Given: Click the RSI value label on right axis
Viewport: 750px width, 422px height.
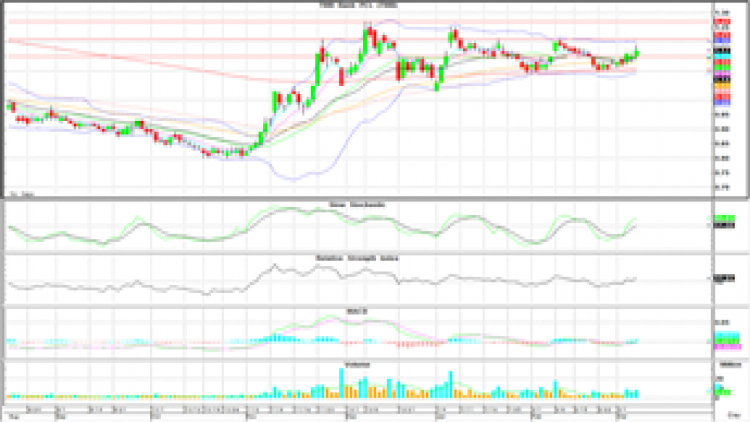Looking at the screenshot, I should [721, 280].
